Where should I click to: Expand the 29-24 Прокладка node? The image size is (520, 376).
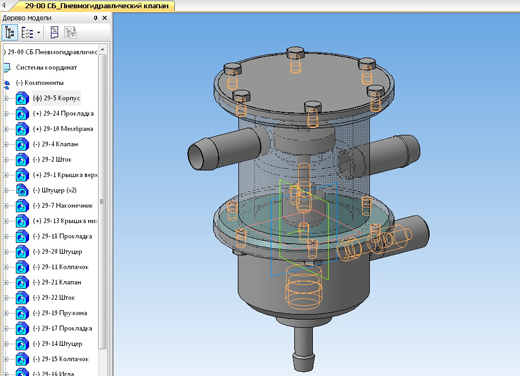tap(6, 114)
